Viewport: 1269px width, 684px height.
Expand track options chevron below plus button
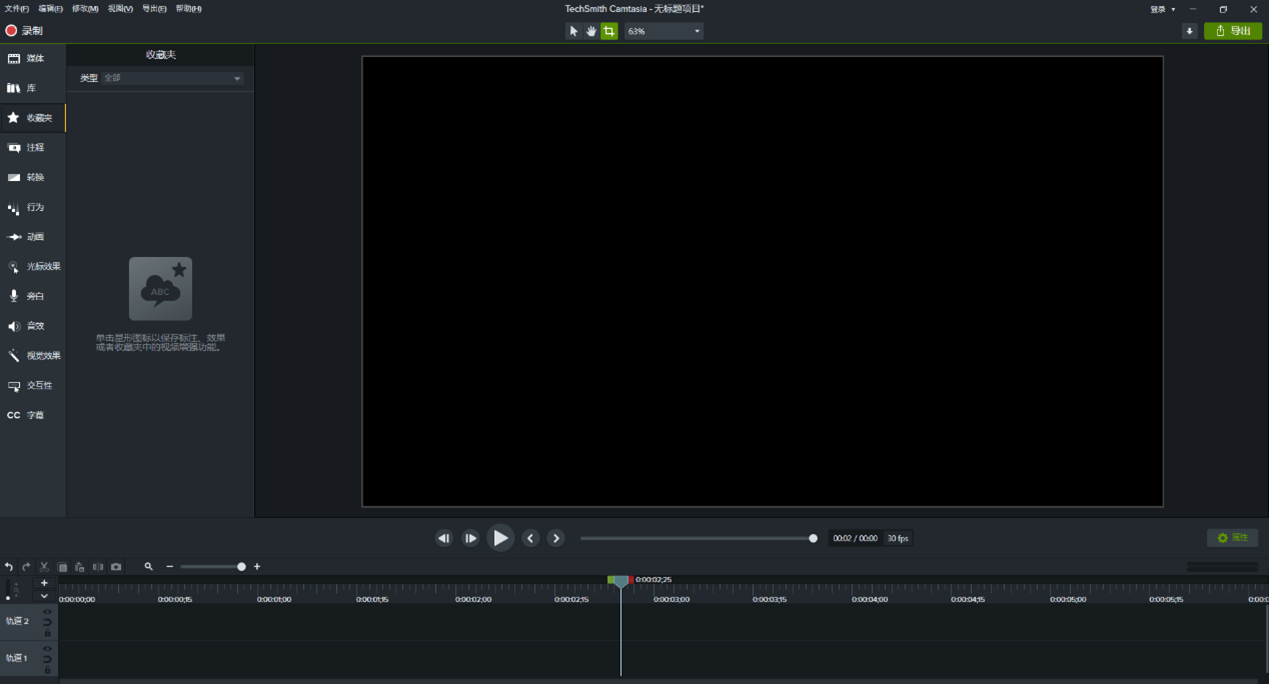pyautogui.click(x=44, y=596)
